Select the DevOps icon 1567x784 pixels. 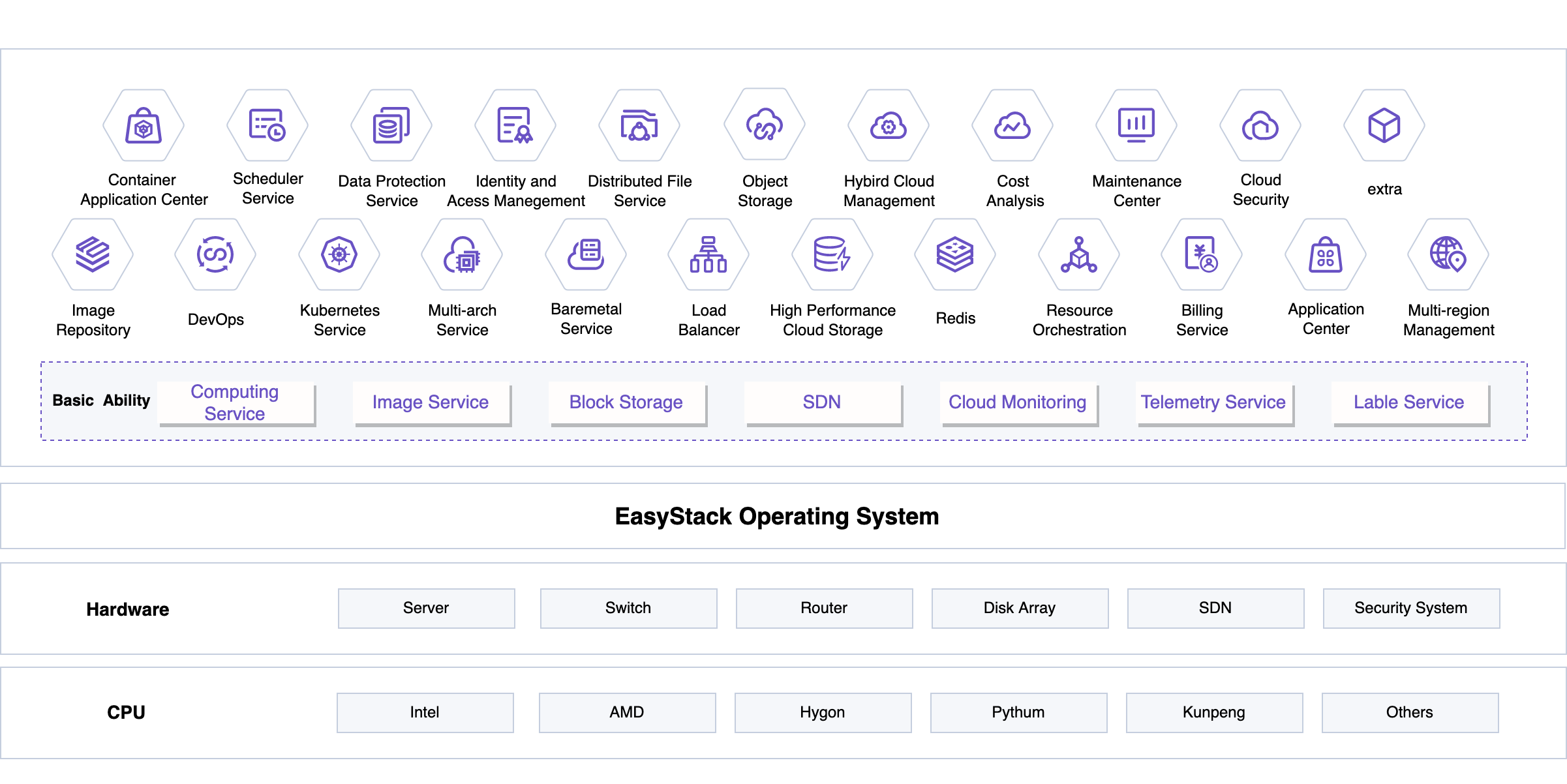(x=215, y=254)
